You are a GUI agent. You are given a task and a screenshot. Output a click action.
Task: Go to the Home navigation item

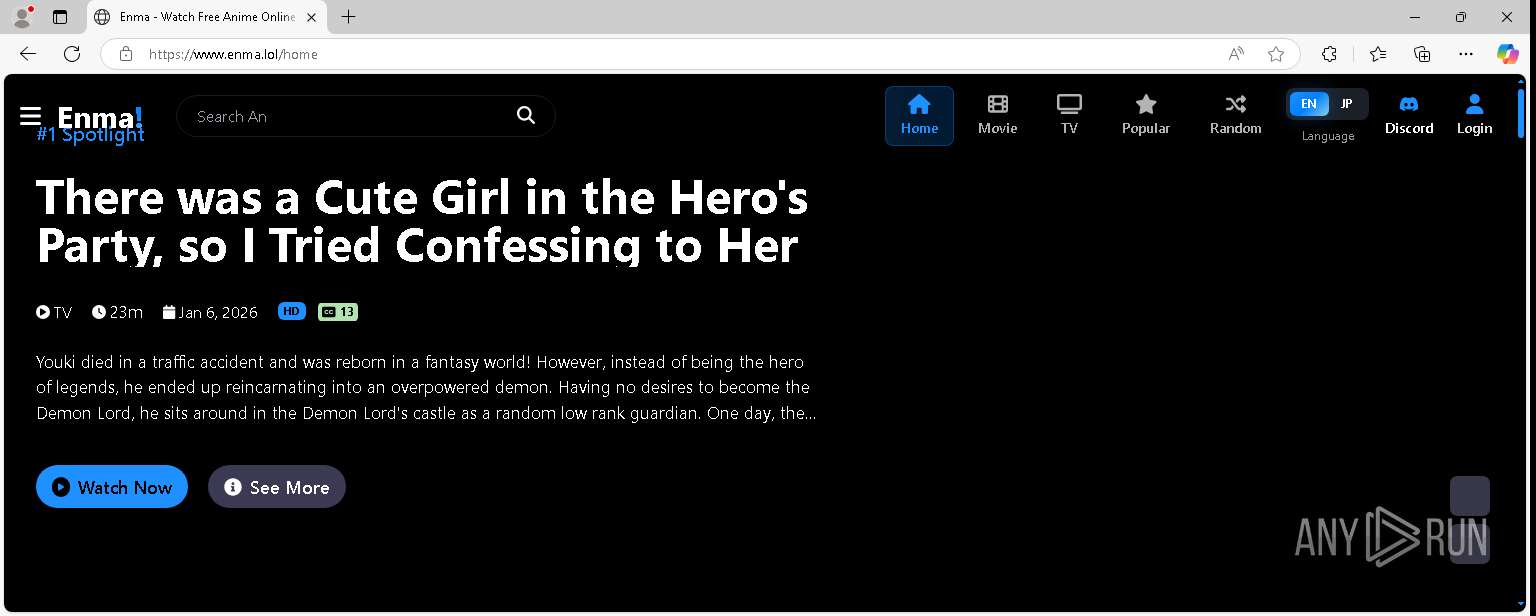919,116
